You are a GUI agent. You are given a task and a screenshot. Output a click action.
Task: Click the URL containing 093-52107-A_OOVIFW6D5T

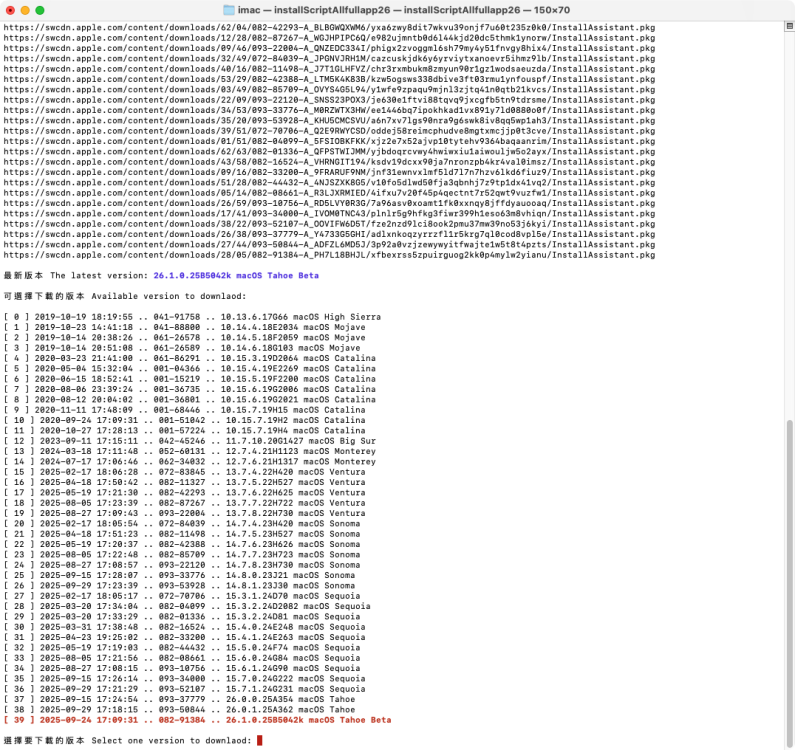[x=330, y=224]
